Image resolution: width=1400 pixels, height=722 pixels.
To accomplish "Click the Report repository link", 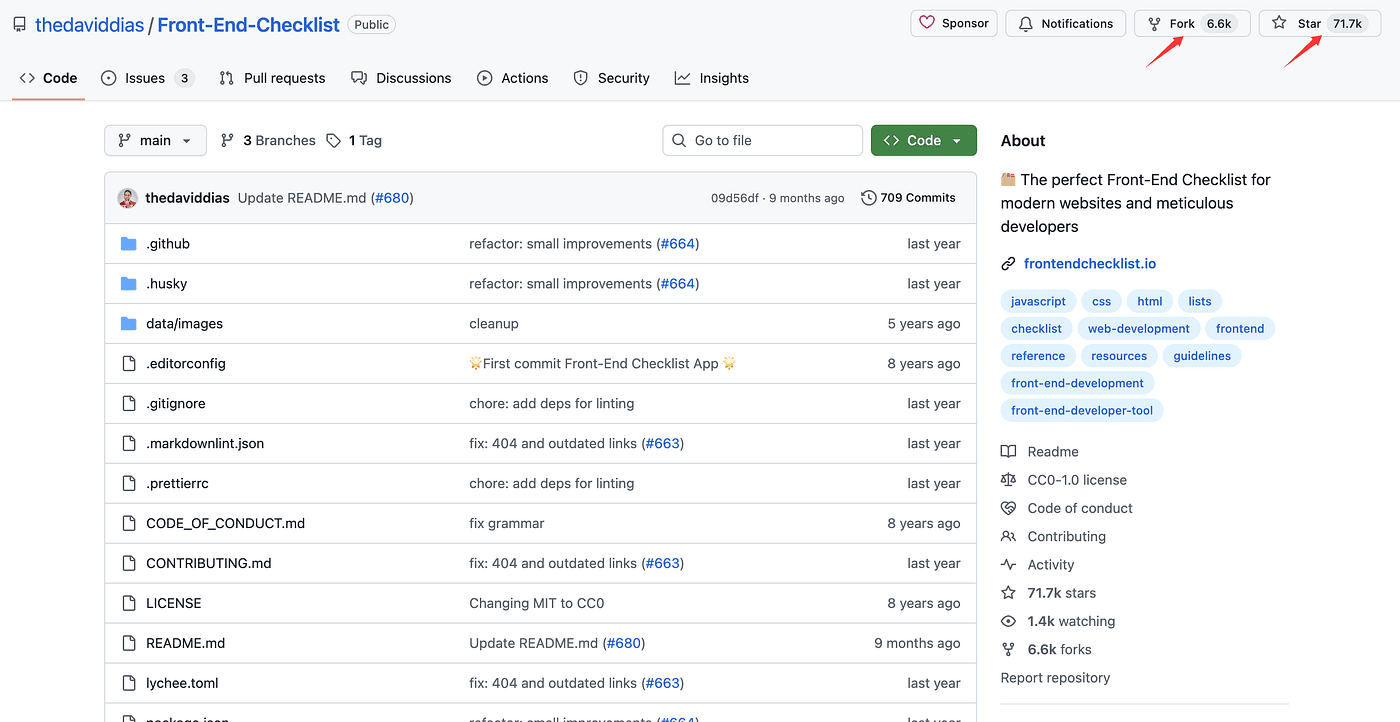I will click(x=1055, y=678).
